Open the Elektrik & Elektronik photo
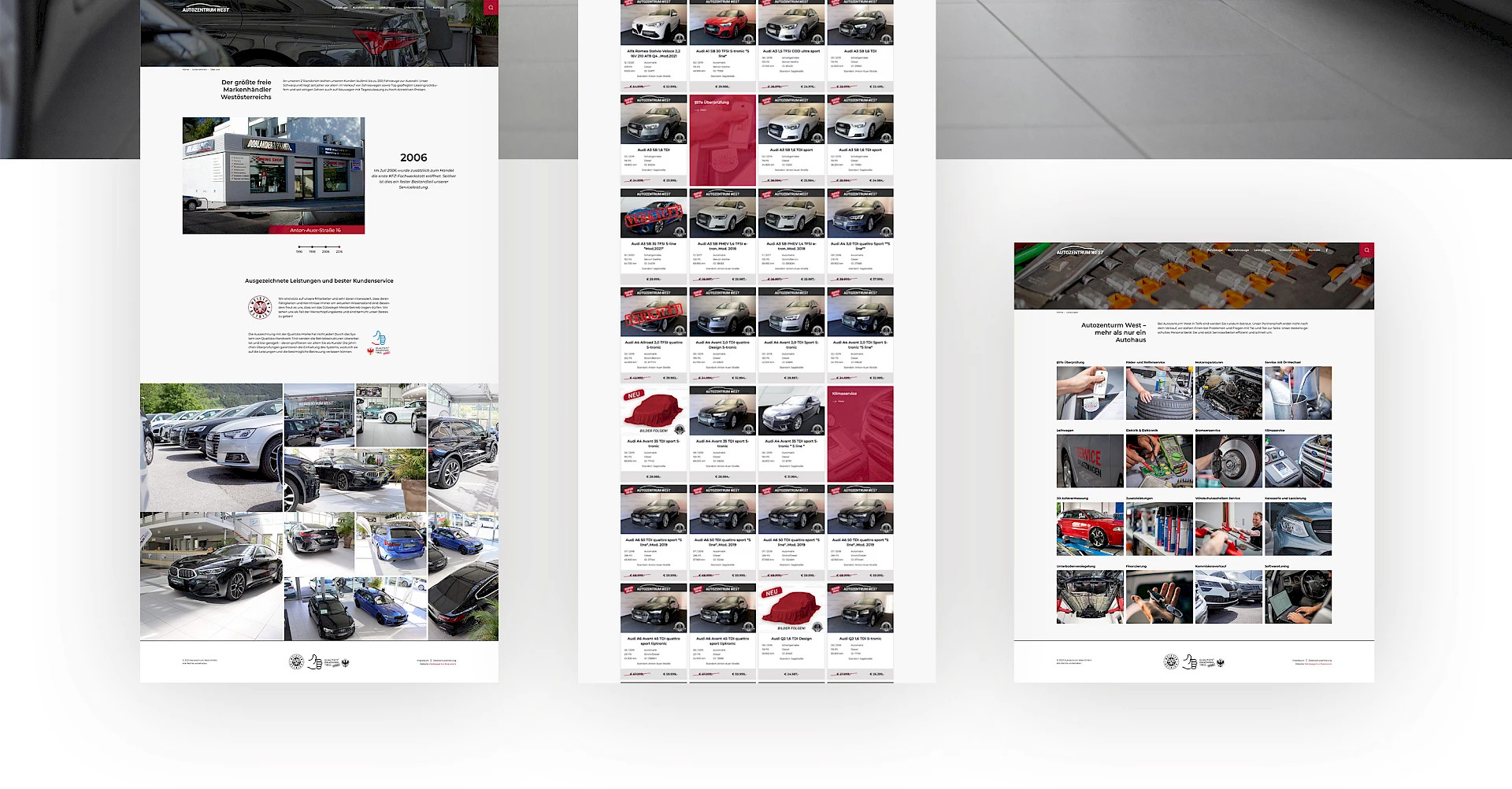The height and width of the screenshot is (789, 1512). click(x=1159, y=461)
